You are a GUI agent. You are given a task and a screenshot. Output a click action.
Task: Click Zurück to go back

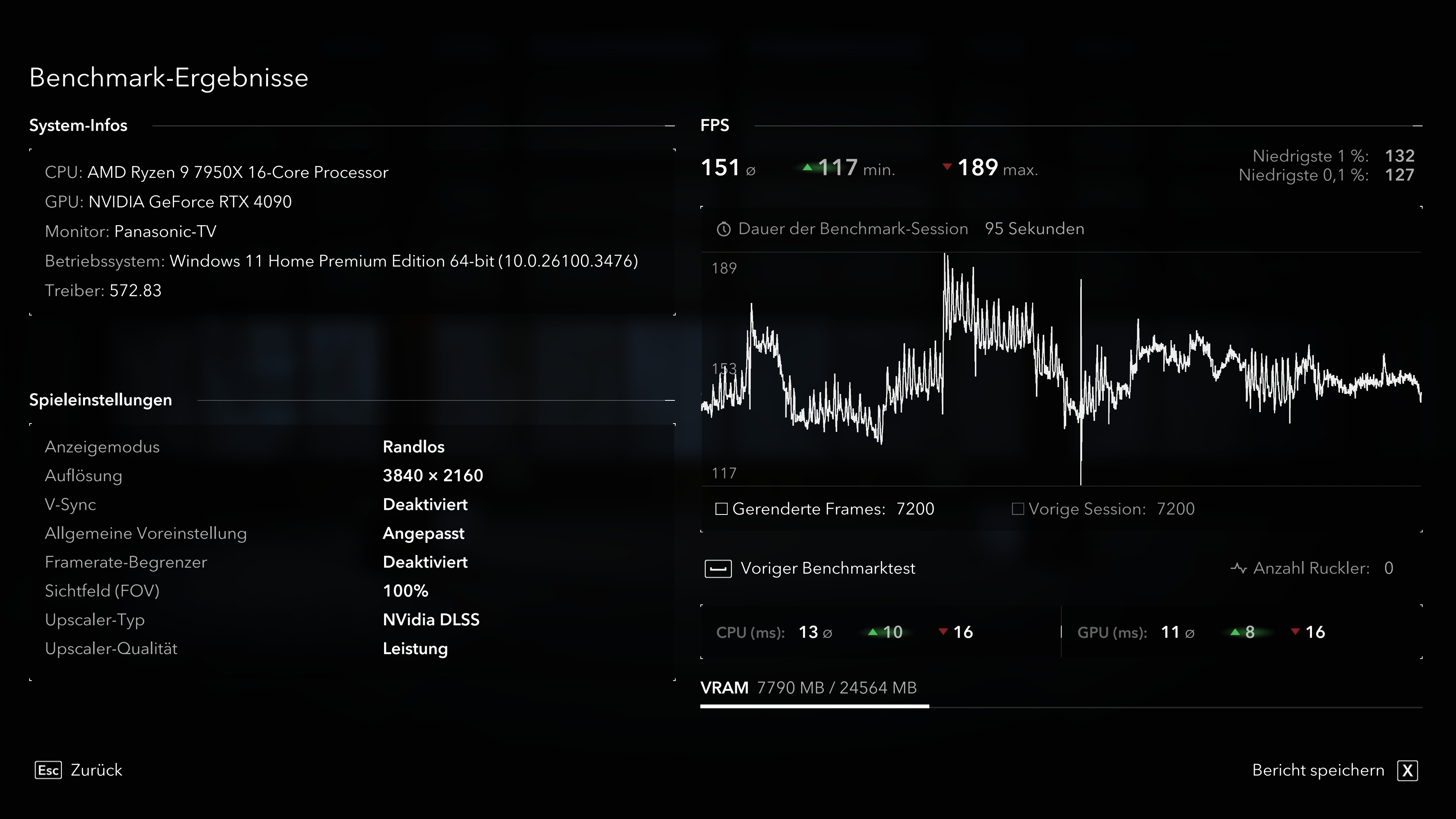97,770
